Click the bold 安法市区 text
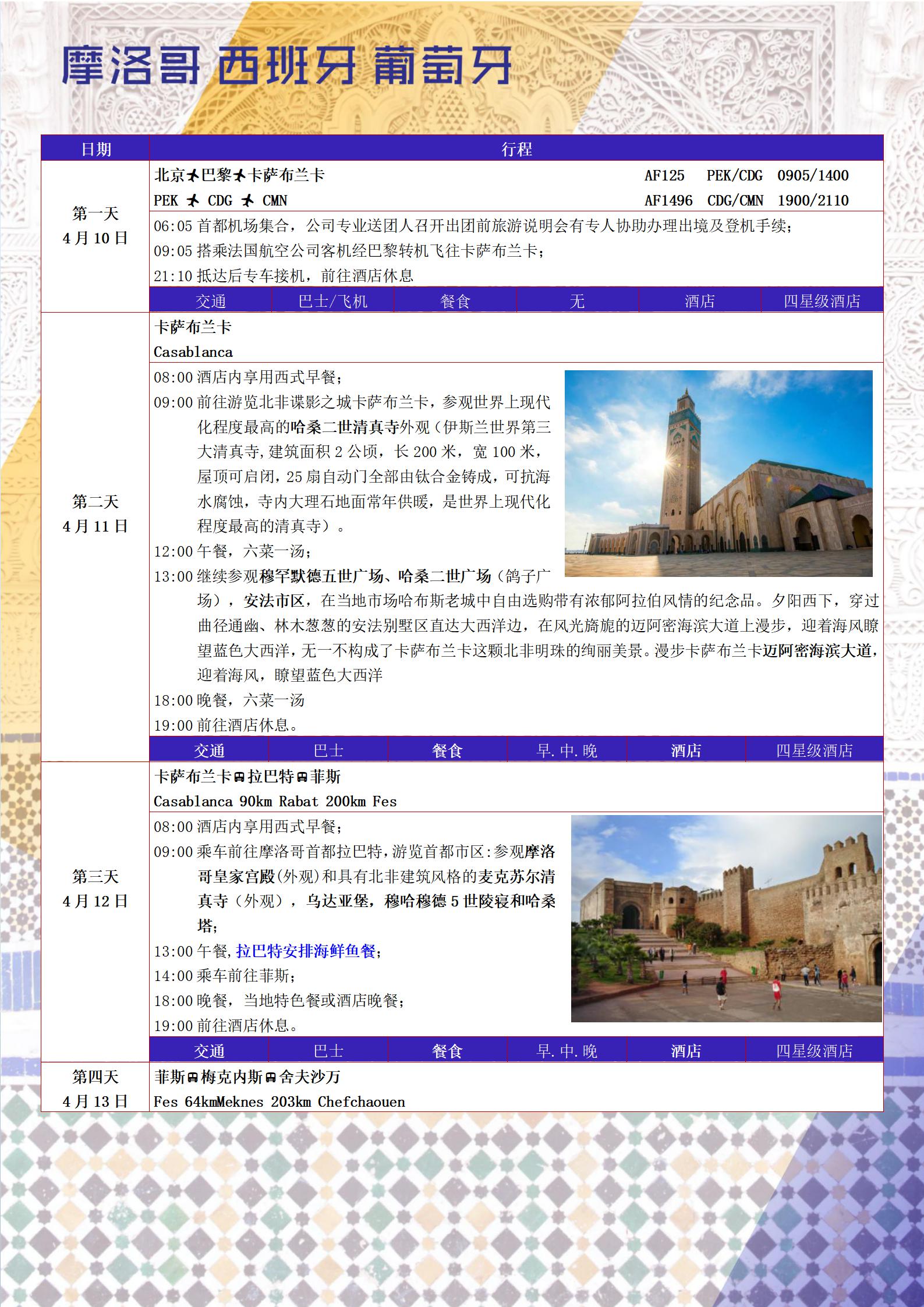924x1307 pixels. click(x=274, y=601)
